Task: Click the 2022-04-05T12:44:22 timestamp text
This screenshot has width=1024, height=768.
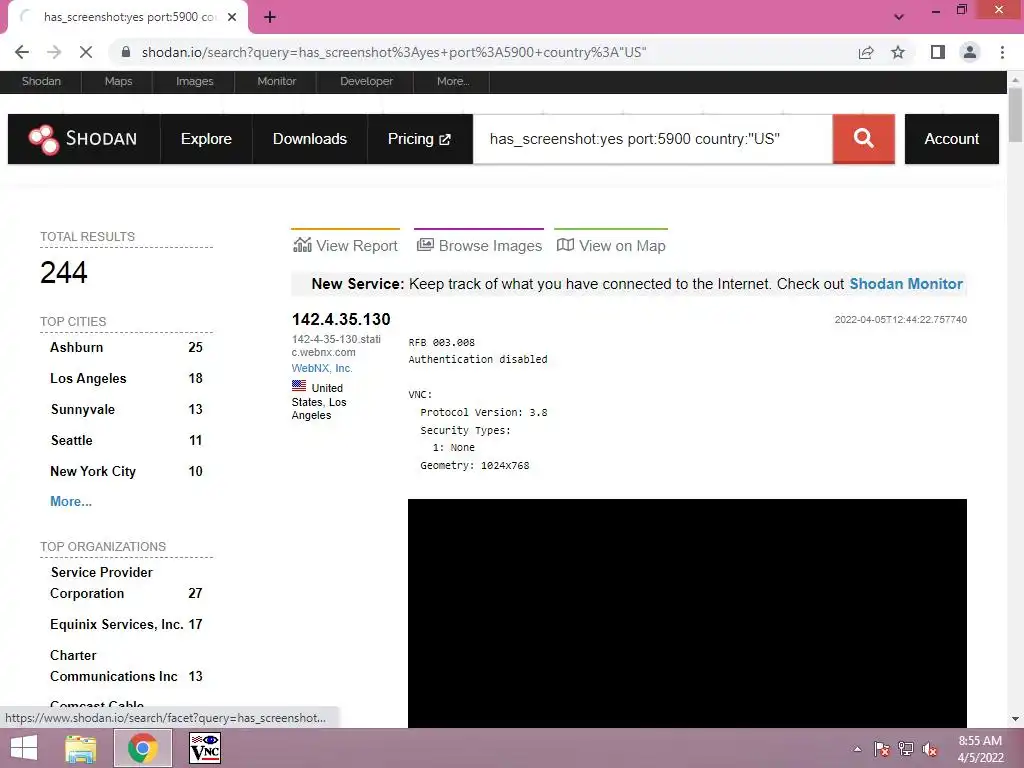Action: pos(901,319)
